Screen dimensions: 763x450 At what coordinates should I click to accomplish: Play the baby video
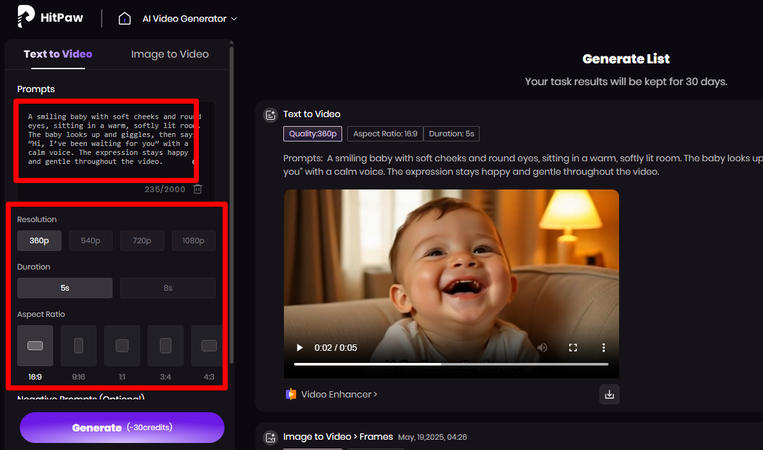[300, 347]
